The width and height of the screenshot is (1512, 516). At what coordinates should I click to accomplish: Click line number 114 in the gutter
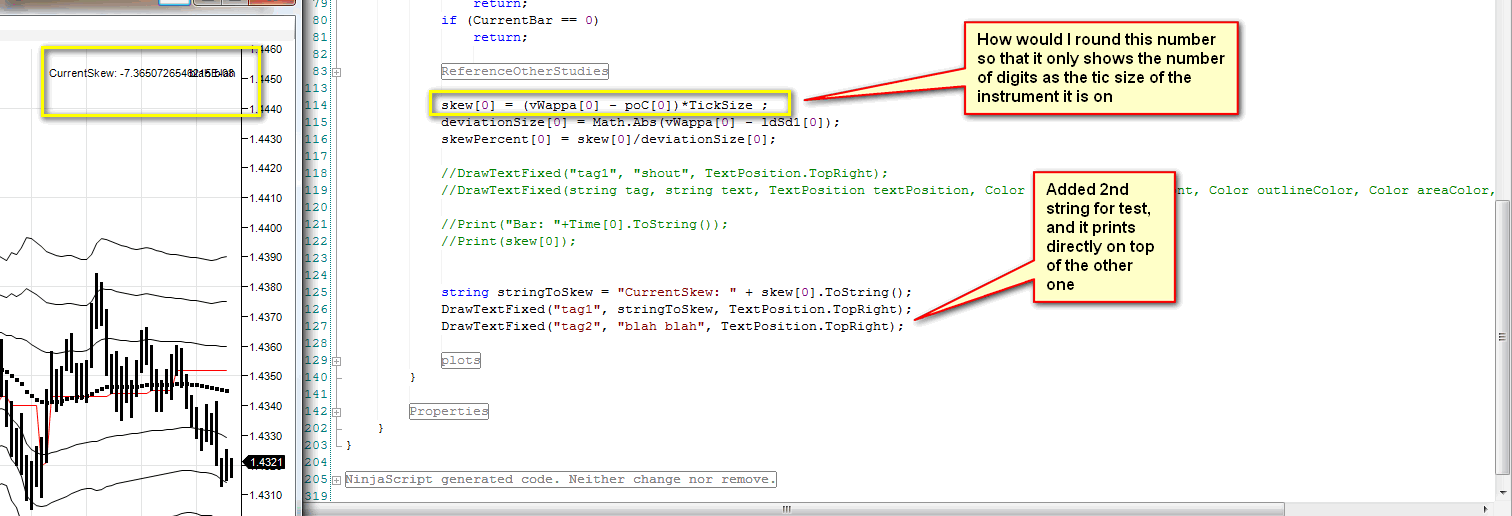[315, 105]
